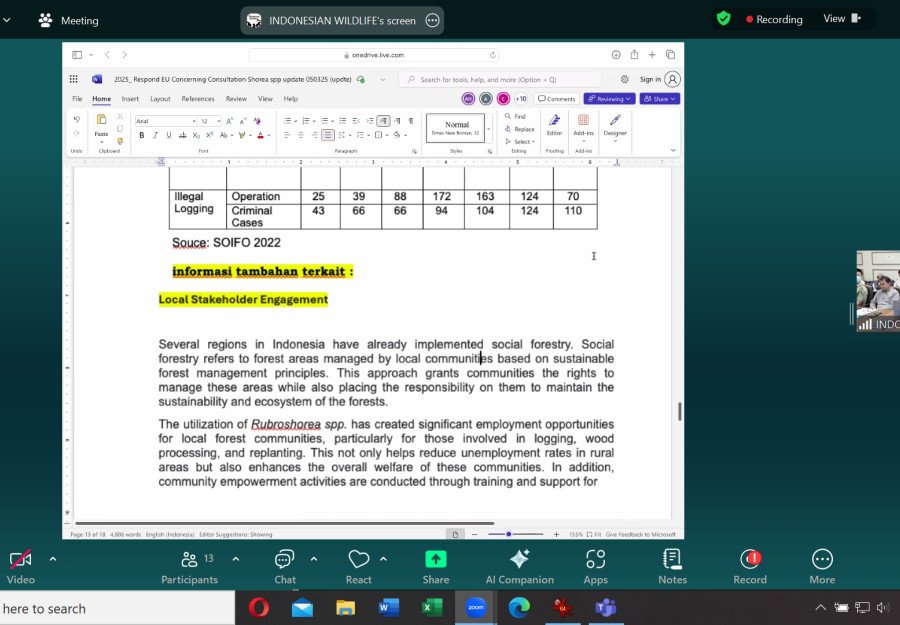Expand video options arrow next to Video
Screen dimensions: 900x625
click(53, 559)
